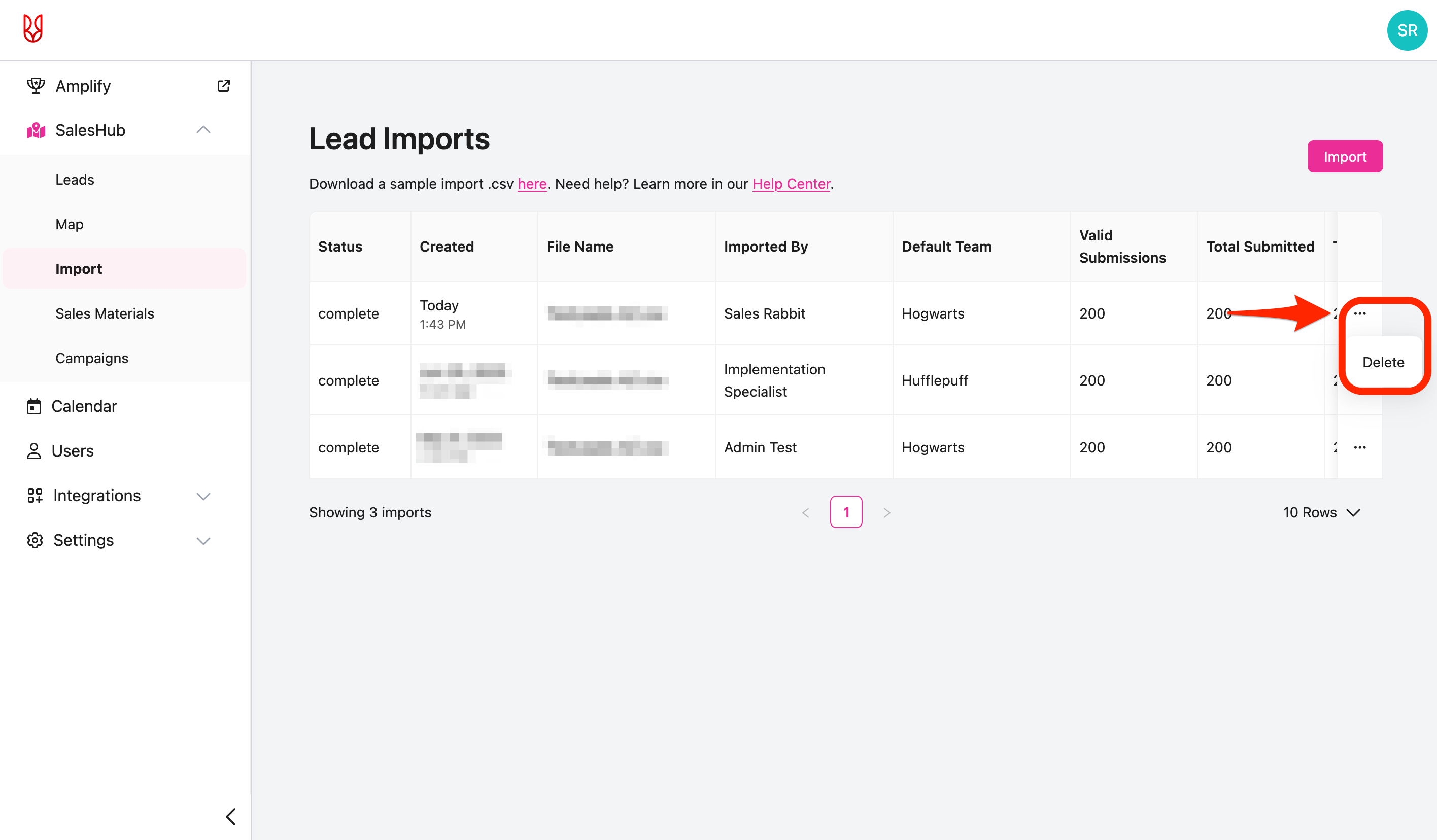Open the 10 Rows dropdown
Viewport: 1437px width, 840px height.
1321,512
